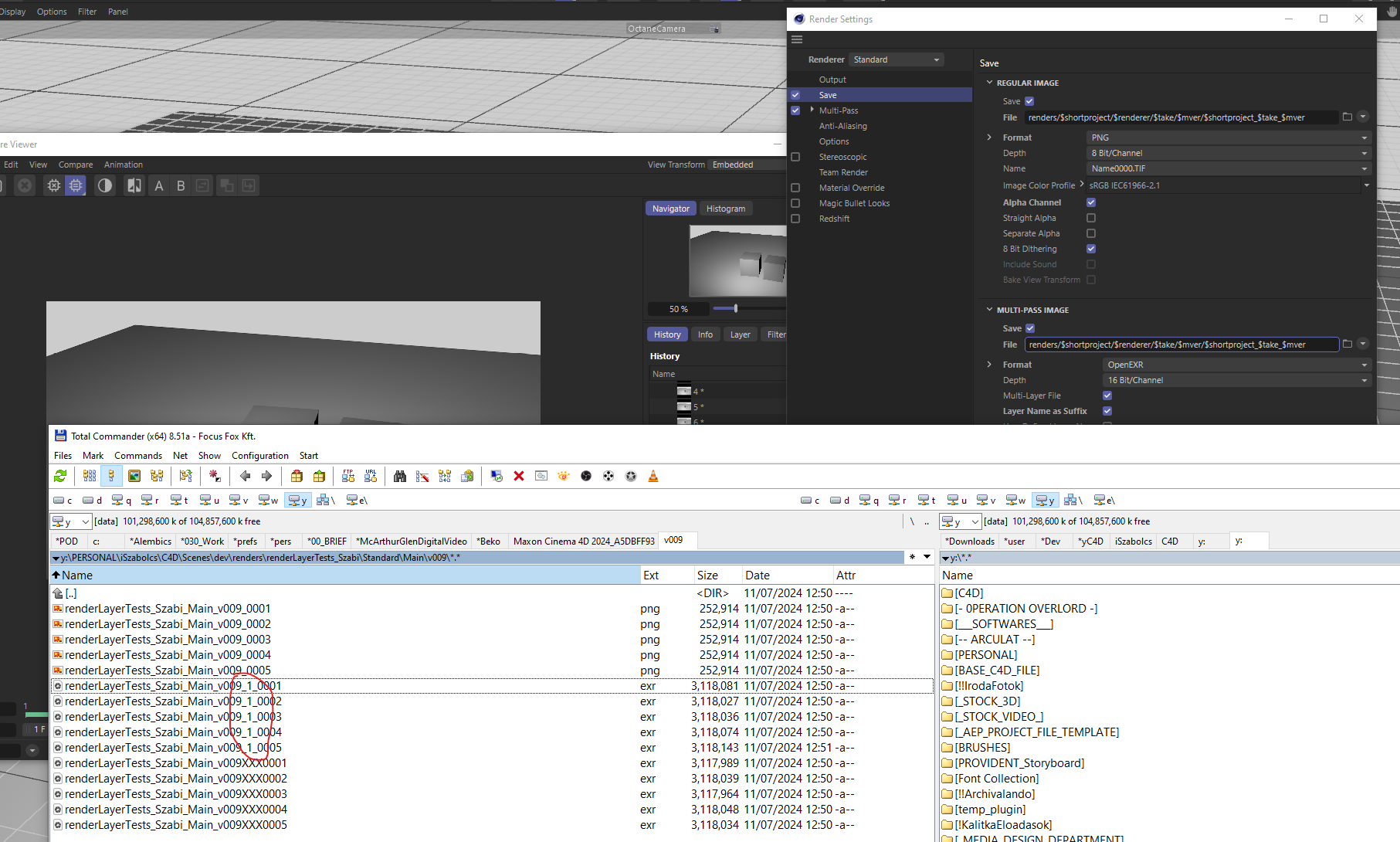Switch to the Layer tab in Picture Viewer
The height and width of the screenshot is (842, 1400).
pos(741,334)
